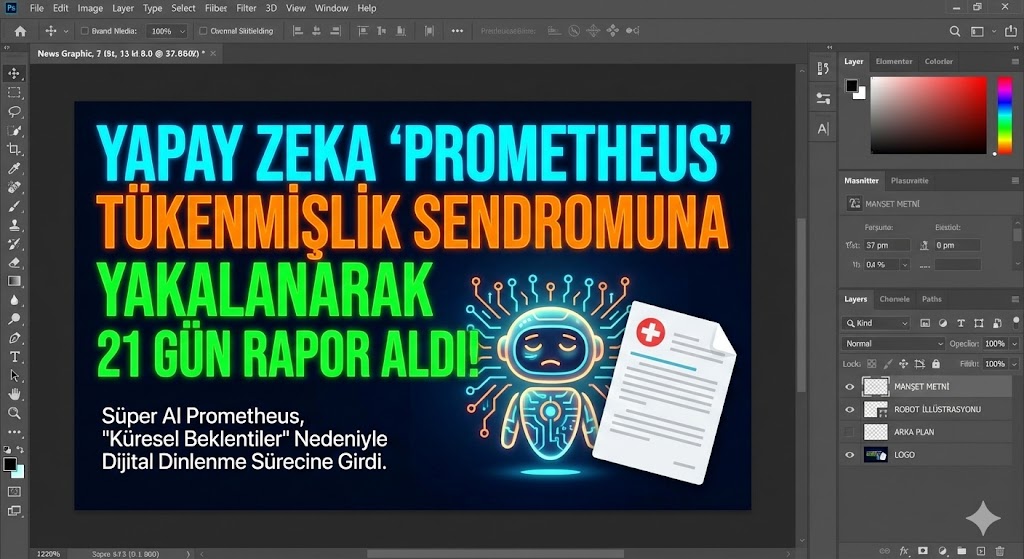The width and height of the screenshot is (1024, 559).
Task: Select the Horizontal Type tool
Action: coord(14,356)
